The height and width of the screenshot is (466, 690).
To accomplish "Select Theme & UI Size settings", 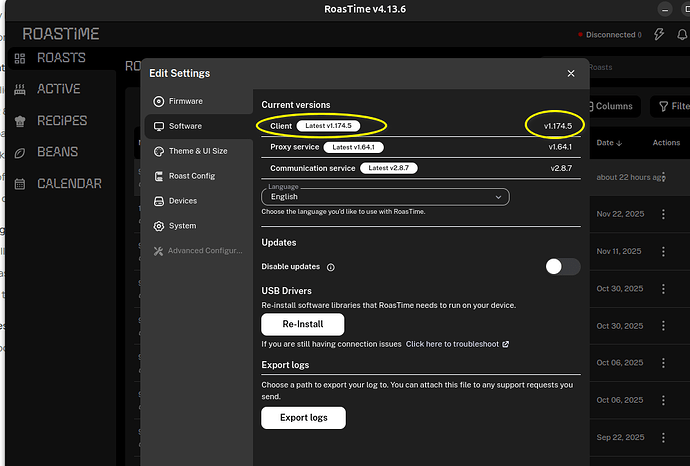I will (197, 151).
